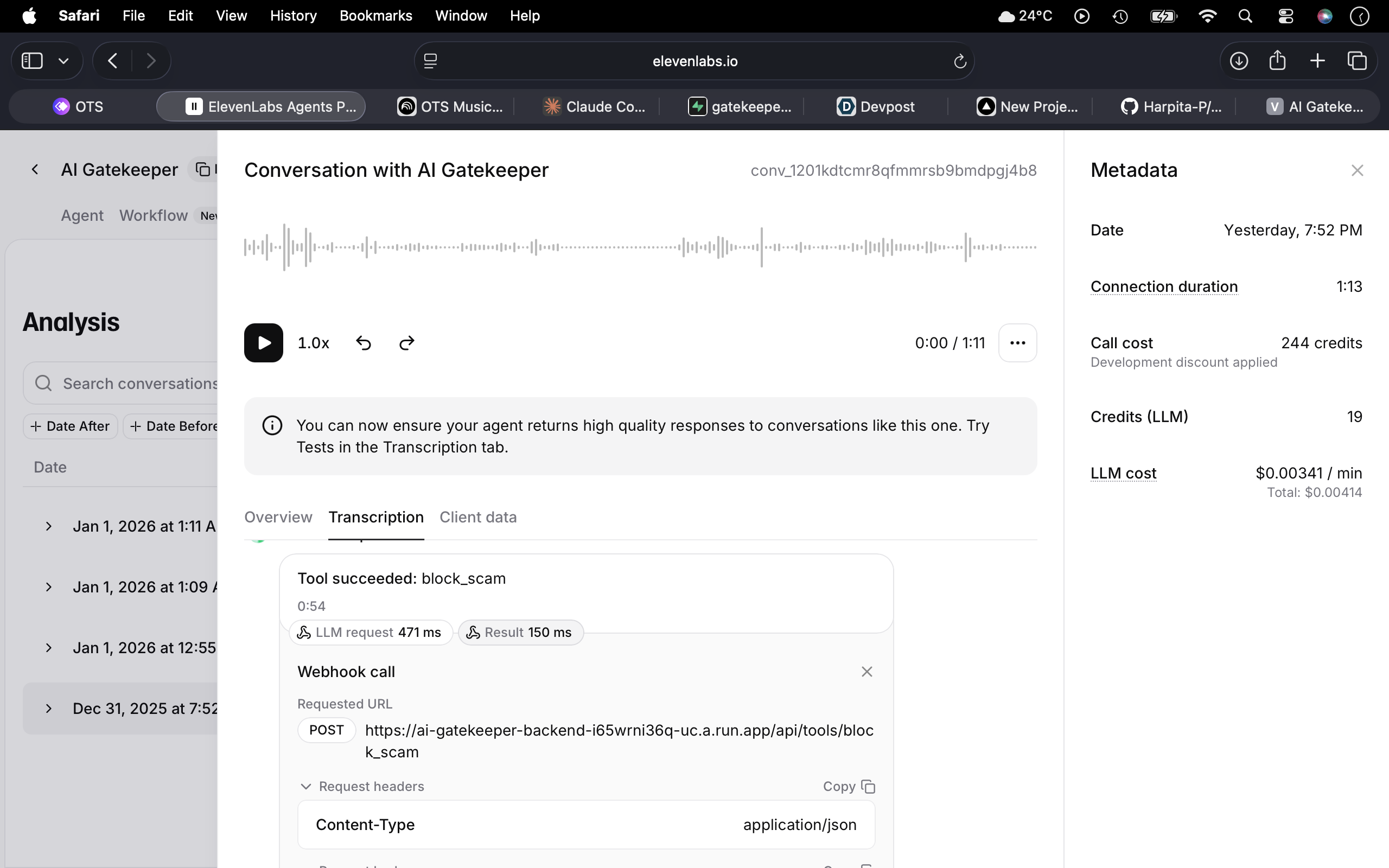Image resolution: width=1389 pixels, height=868 pixels.
Task: Reload the elevenlabs.io page
Action: click(x=960, y=61)
